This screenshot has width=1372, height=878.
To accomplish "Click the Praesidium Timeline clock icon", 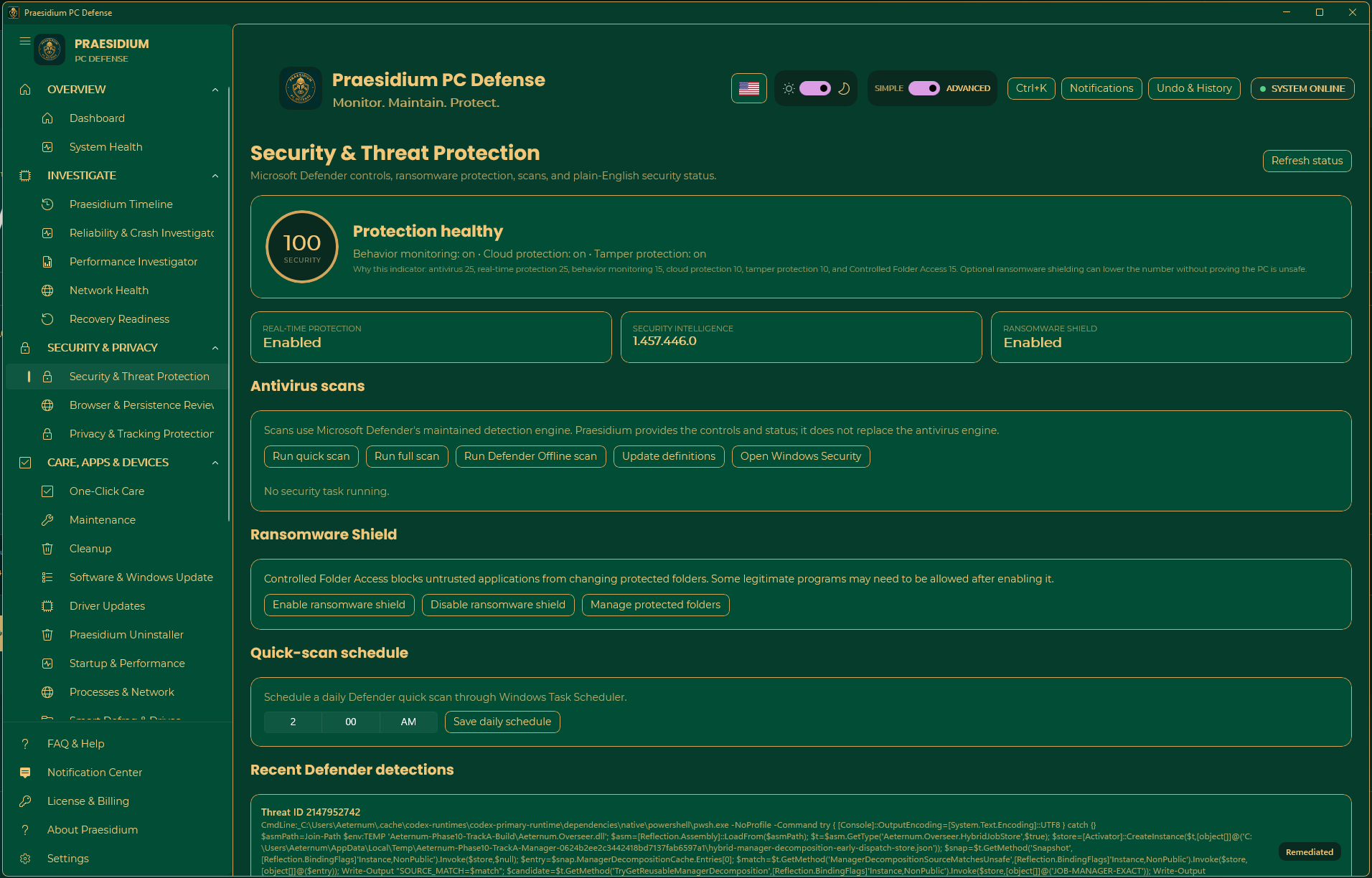I will coord(47,204).
